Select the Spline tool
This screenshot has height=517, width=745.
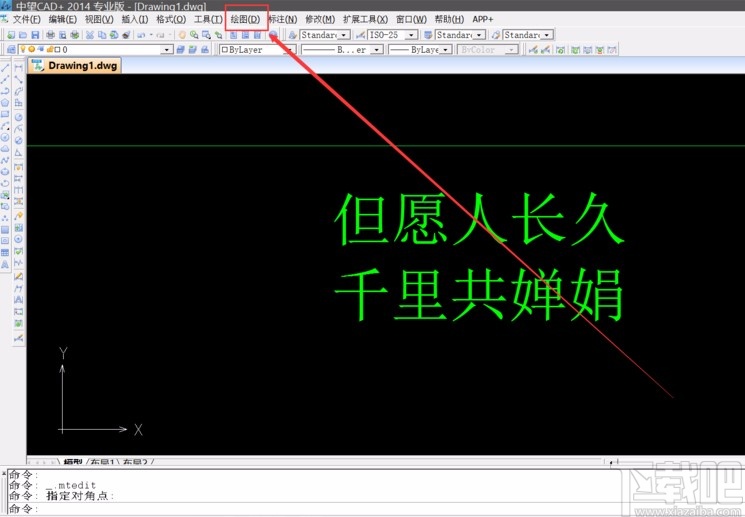(5, 160)
